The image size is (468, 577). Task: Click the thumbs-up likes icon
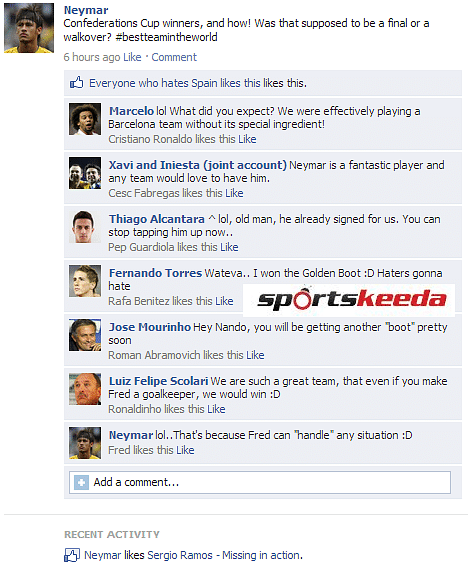[x=77, y=83]
